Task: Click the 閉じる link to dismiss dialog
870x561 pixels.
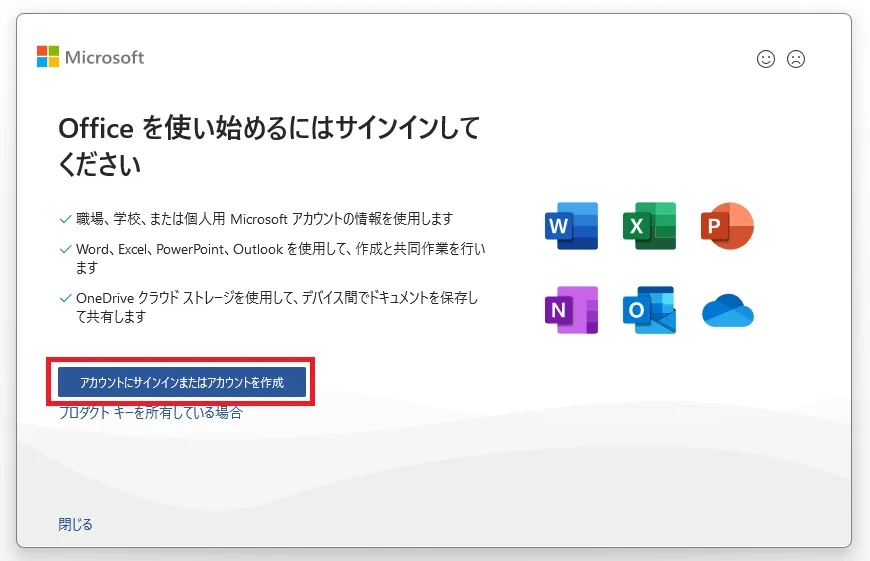Action: pyautogui.click(x=75, y=524)
